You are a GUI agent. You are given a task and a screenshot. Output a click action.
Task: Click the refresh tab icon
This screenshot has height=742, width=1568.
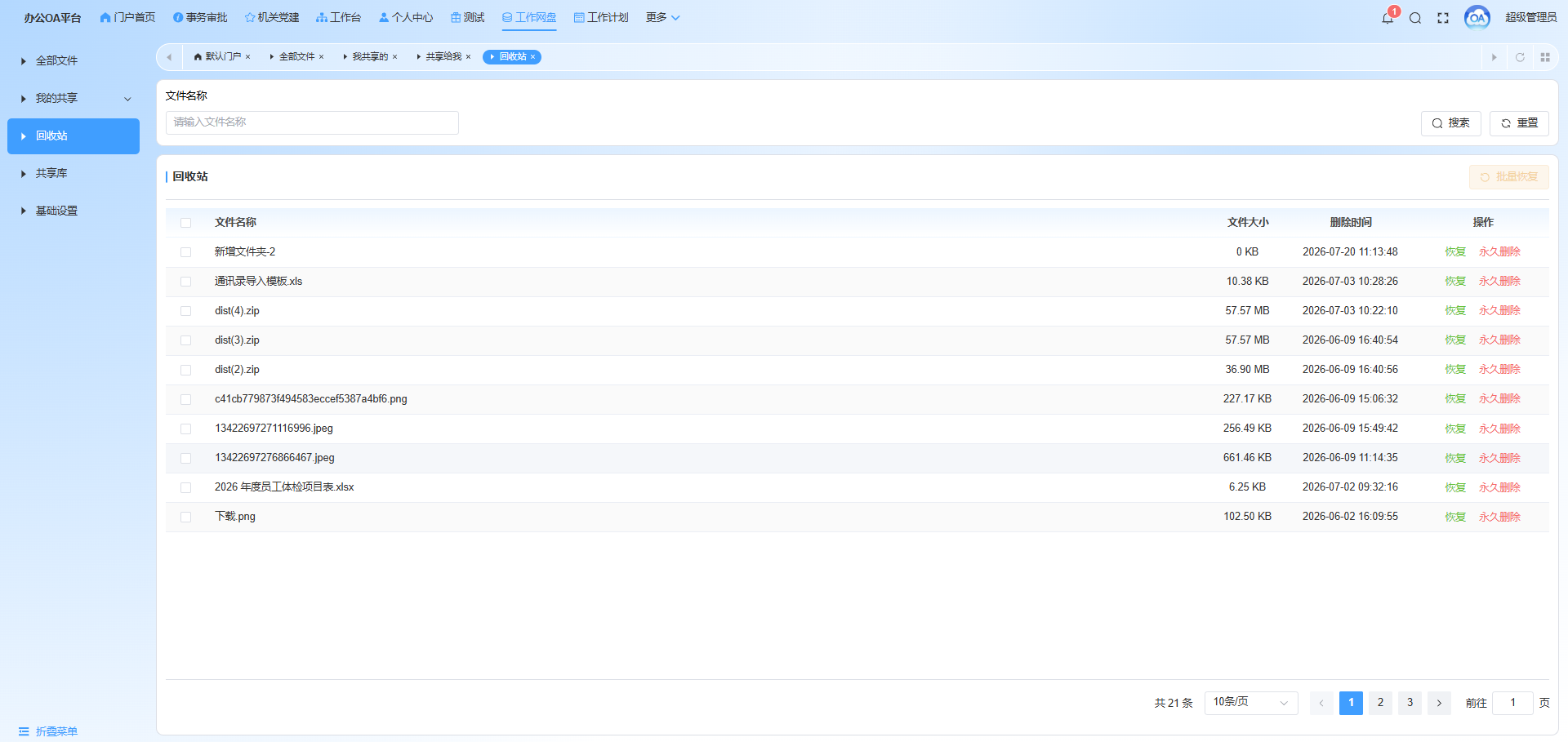(x=1520, y=57)
